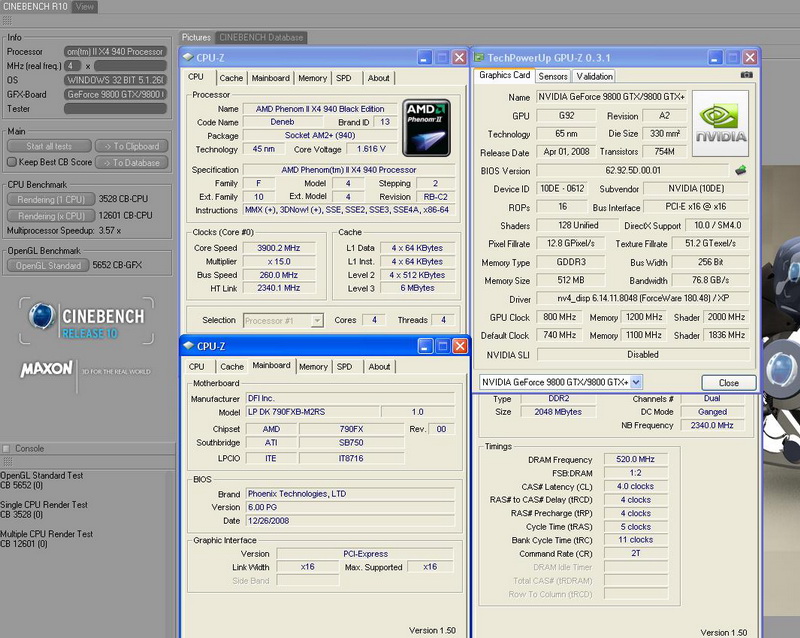Expand the Processor #1 selection dropdown
Screen dimensions: 800x638
[x=316, y=320]
